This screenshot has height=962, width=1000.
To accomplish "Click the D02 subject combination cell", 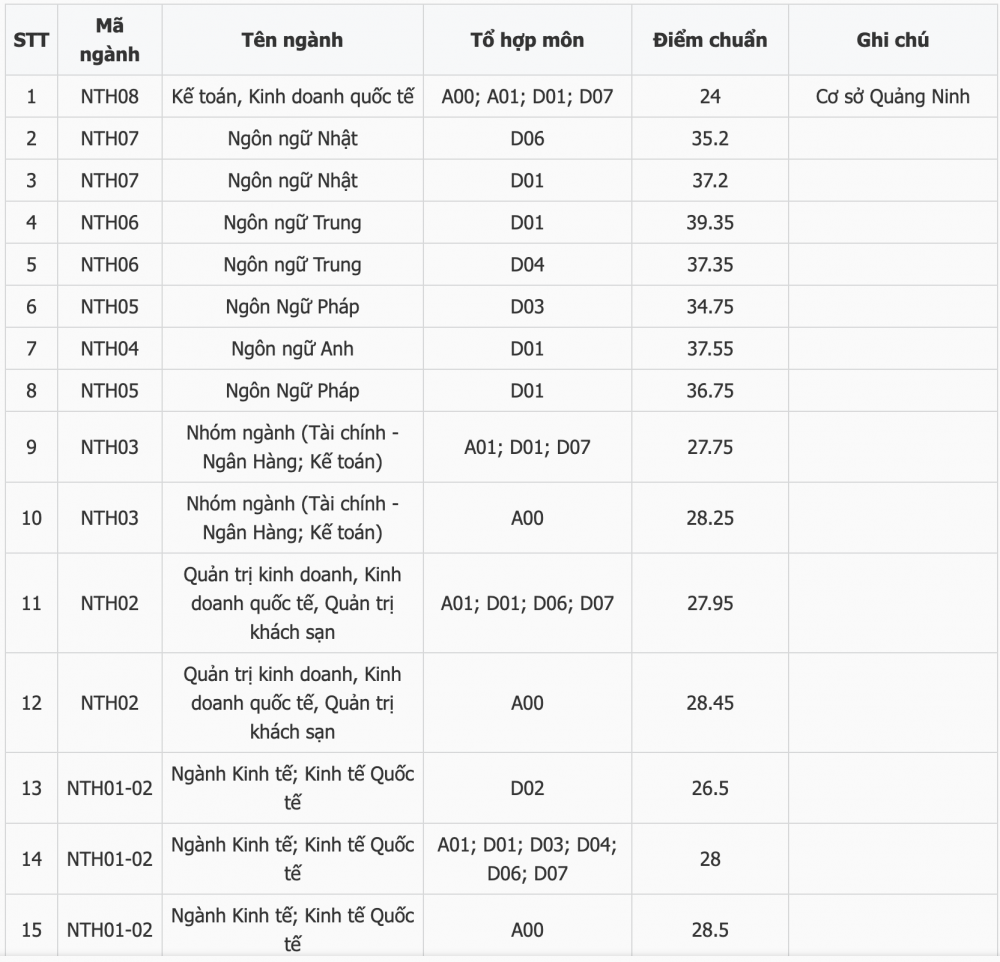I will (x=527, y=788).
